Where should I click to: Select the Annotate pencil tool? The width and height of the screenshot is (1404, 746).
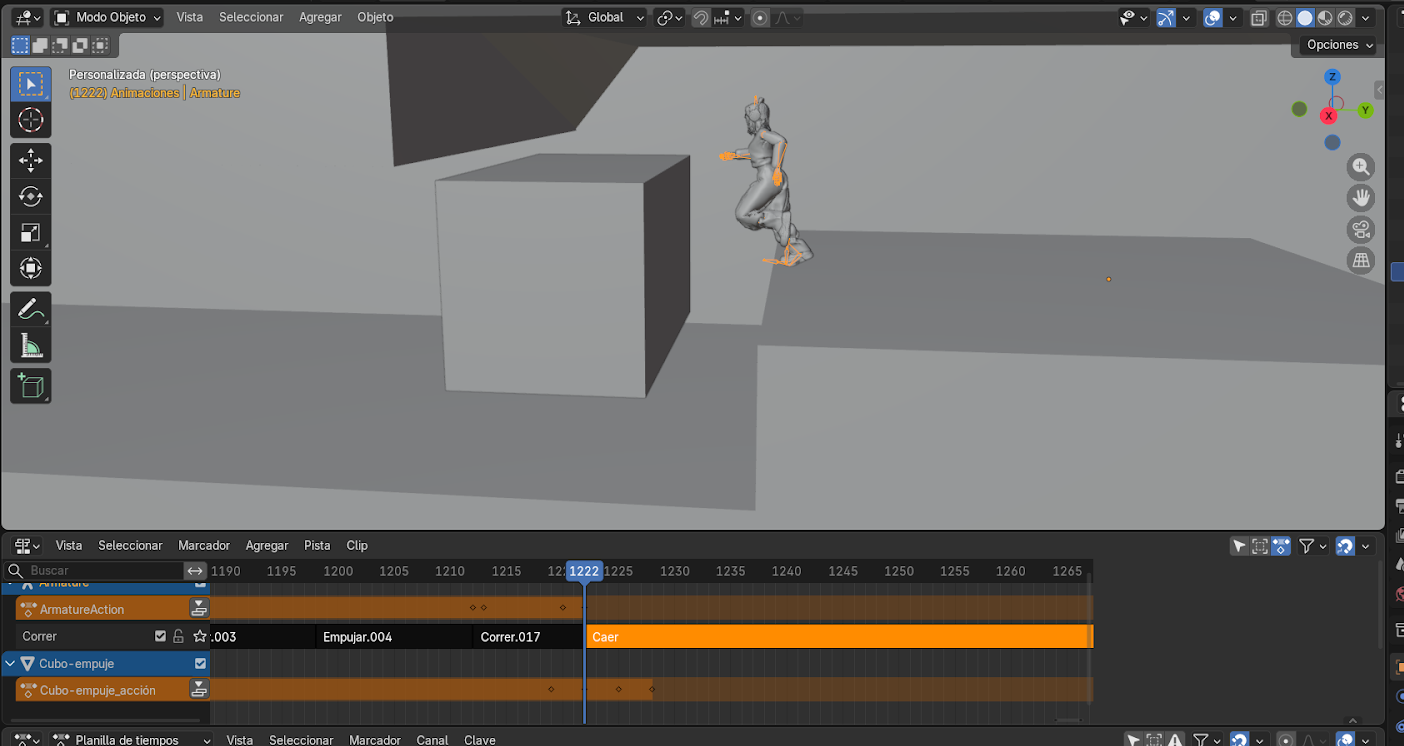(x=30, y=309)
